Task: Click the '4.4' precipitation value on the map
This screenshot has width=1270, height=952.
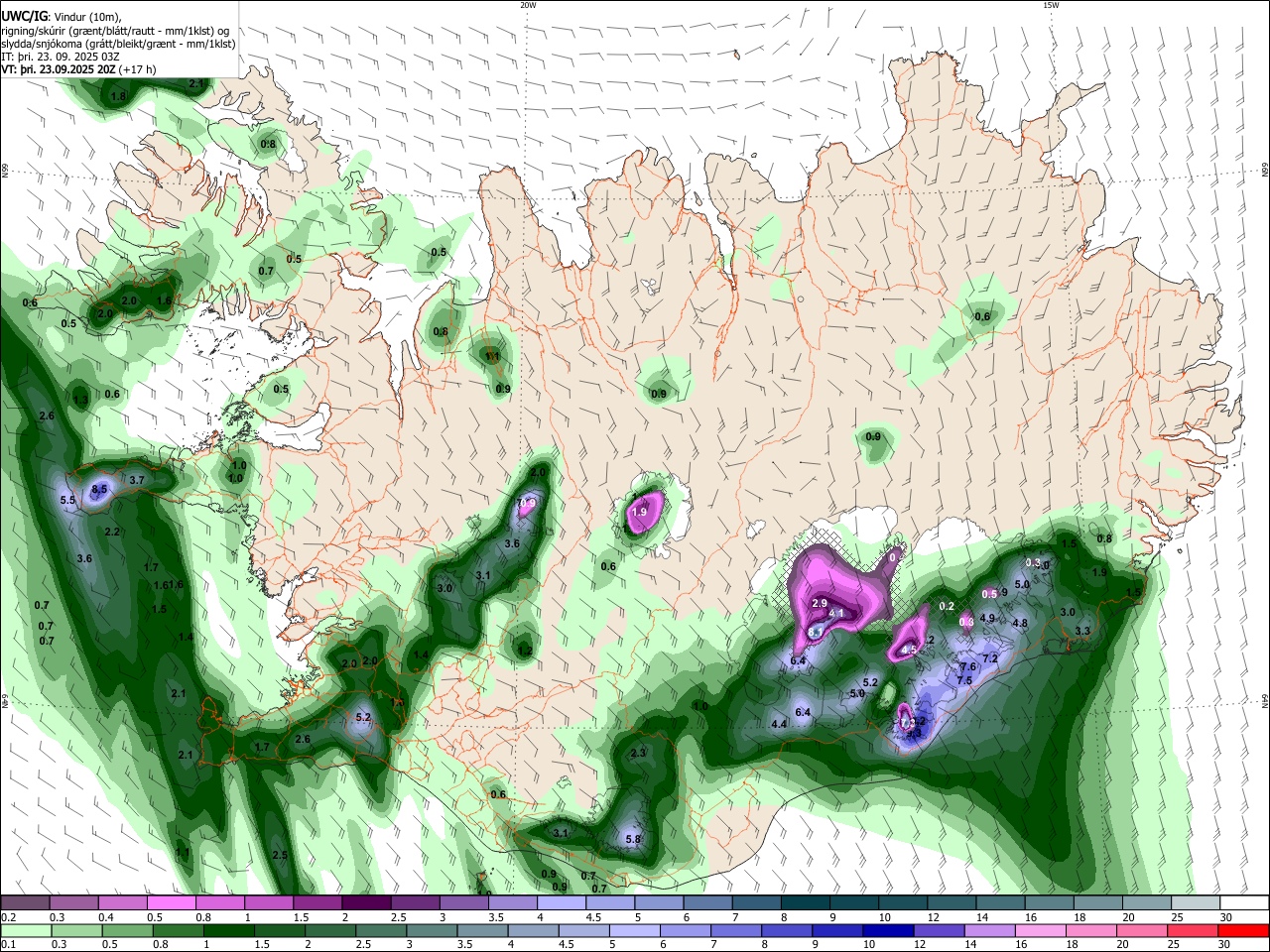Action: pyautogui.click(x=779, y=725)
